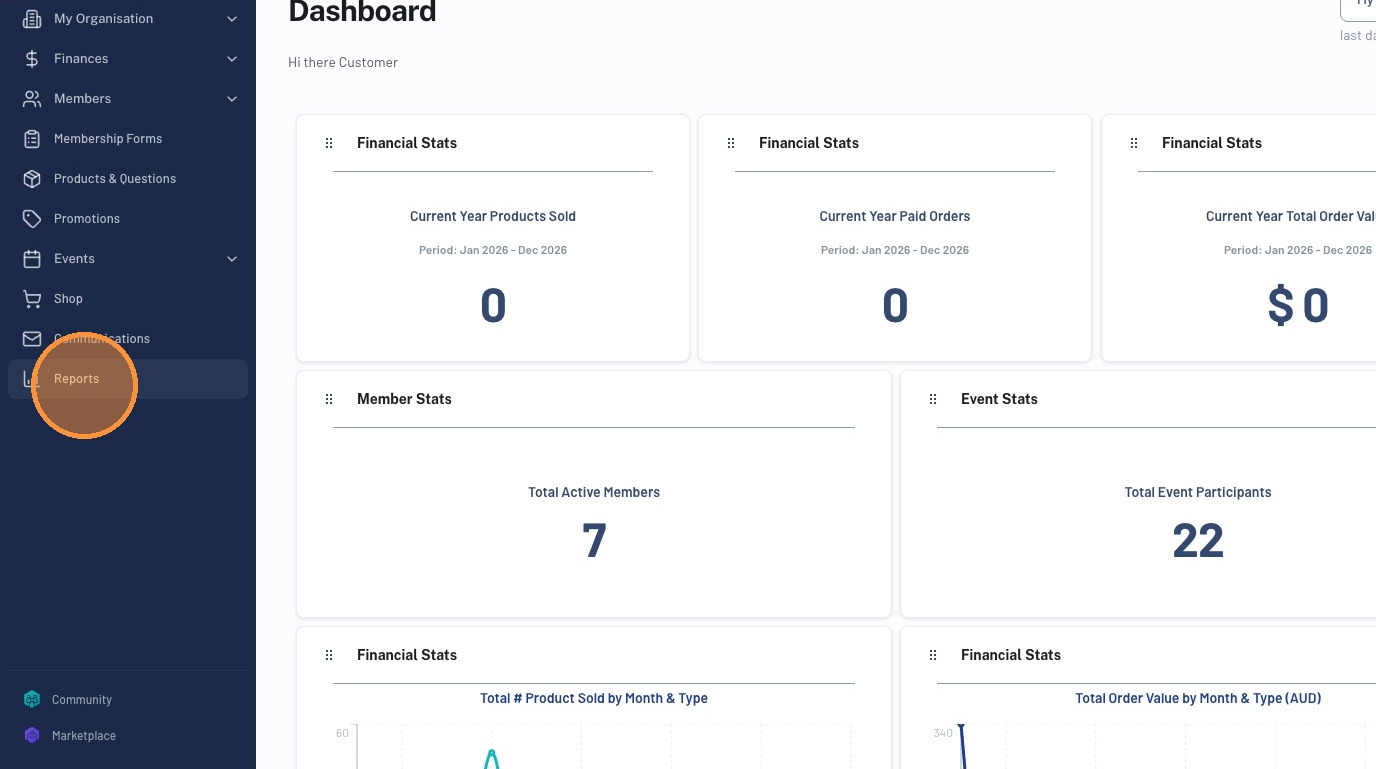Click the Communications envelope icon
Image resolution: width=1376 pixels, height=769 pixels.
tap(32, 339)
